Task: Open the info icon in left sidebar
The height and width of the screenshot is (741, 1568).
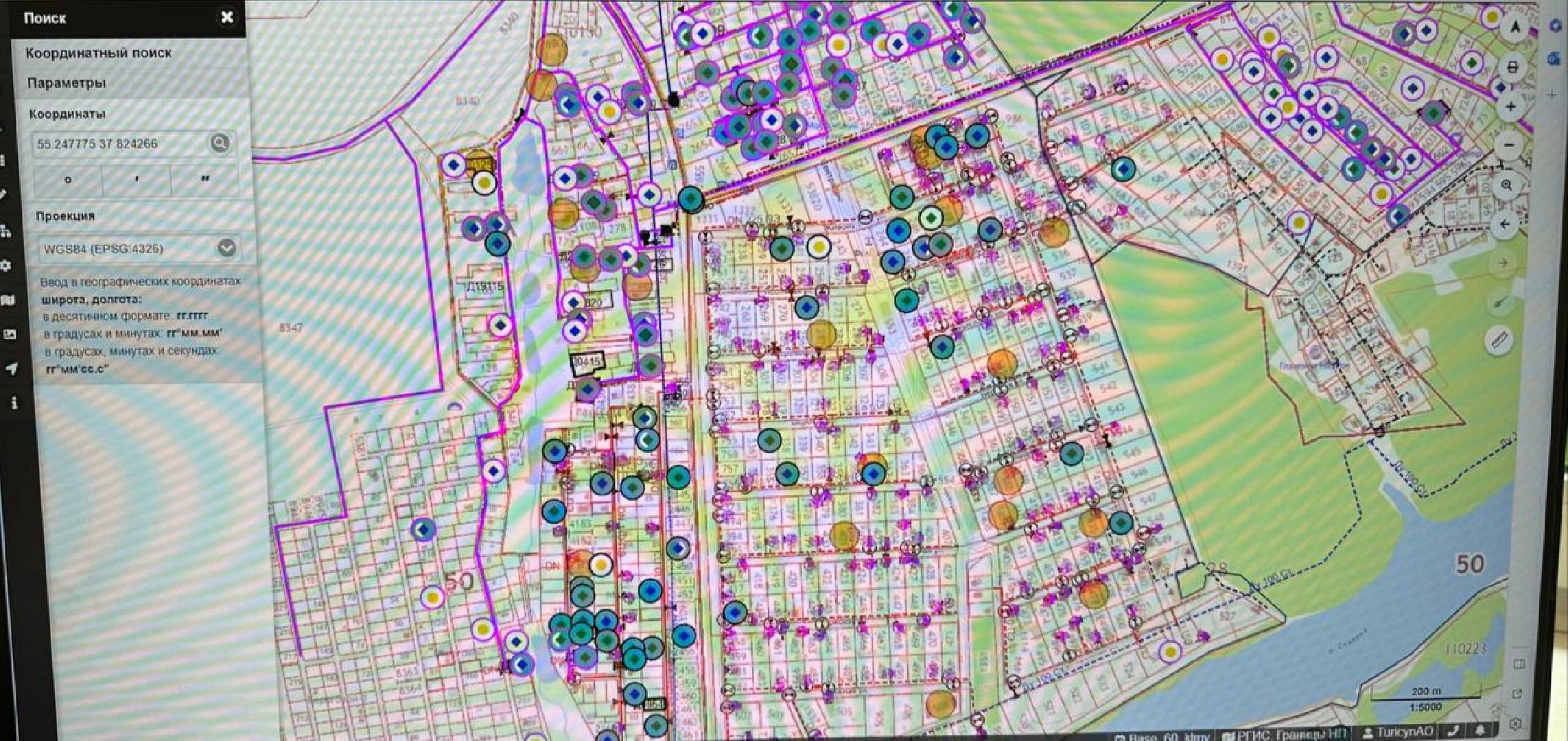Action: [x=14, y=403]
